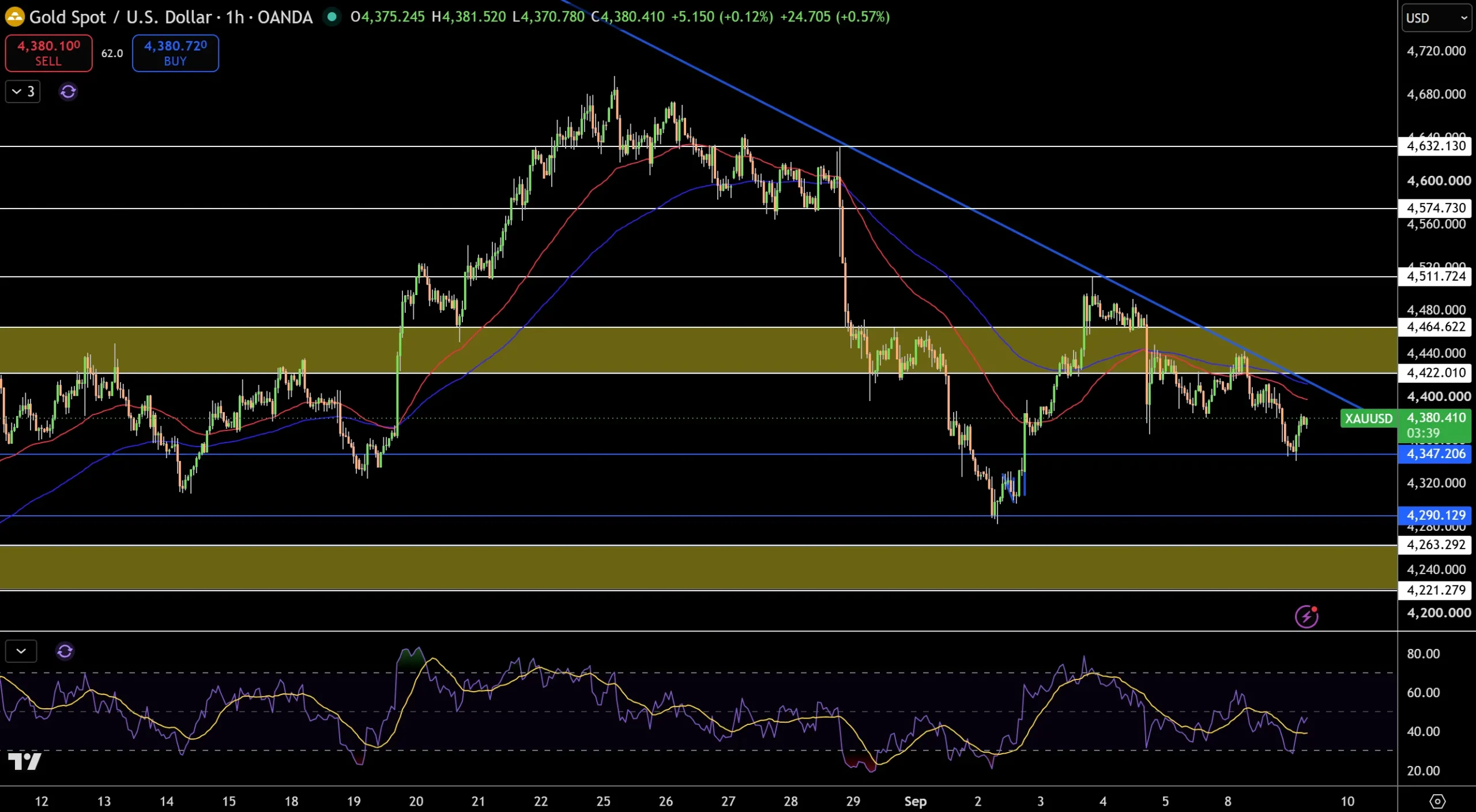Click the 20.00 RSI scale value
The height and width of the screenshot is (812, 1476).
coord(1423,771)
